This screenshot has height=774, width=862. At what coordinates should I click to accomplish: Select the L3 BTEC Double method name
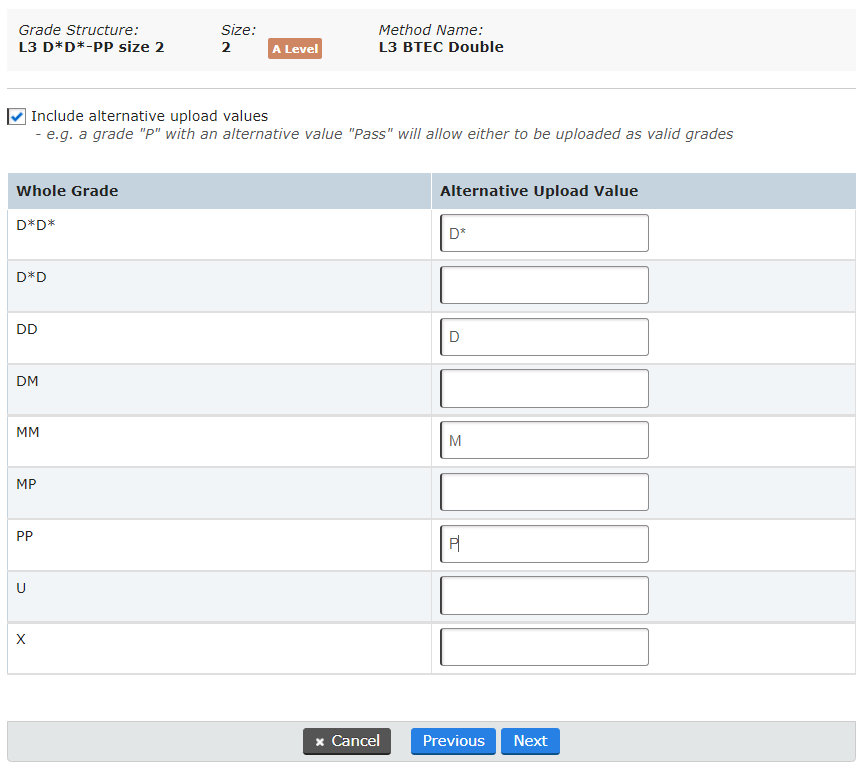pos(441,47)
